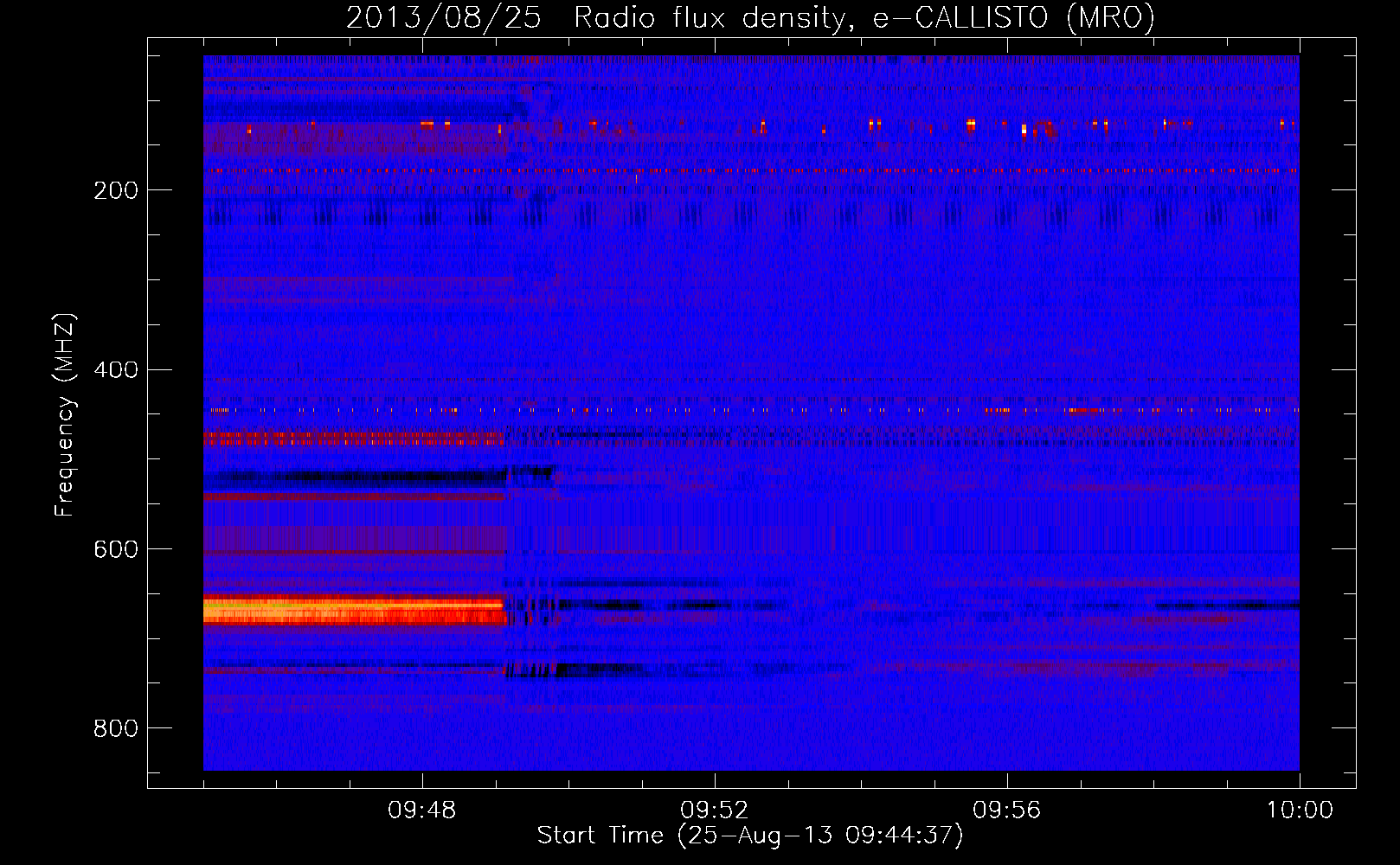Viewport: 1400px width, 865px height.
Task: Click the "600" frequency tick label
Action: coord(116,550)
